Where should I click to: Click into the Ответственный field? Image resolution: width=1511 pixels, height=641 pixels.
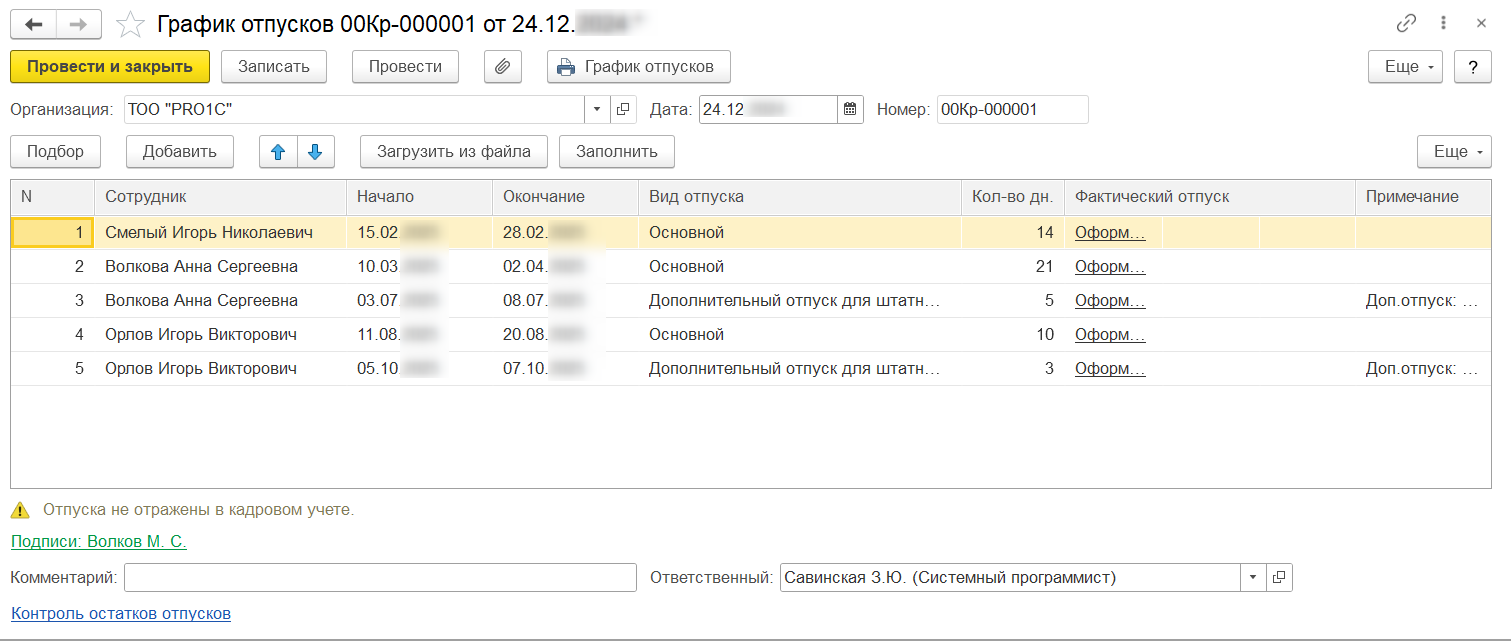(1010, 577)
